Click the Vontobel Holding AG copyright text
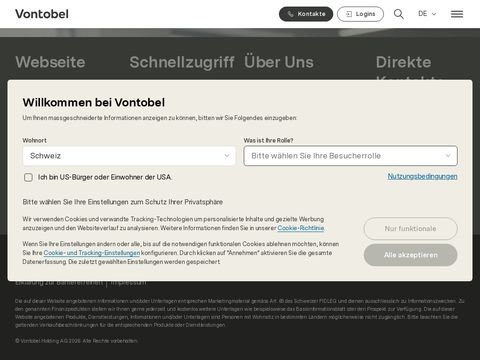 76,341
